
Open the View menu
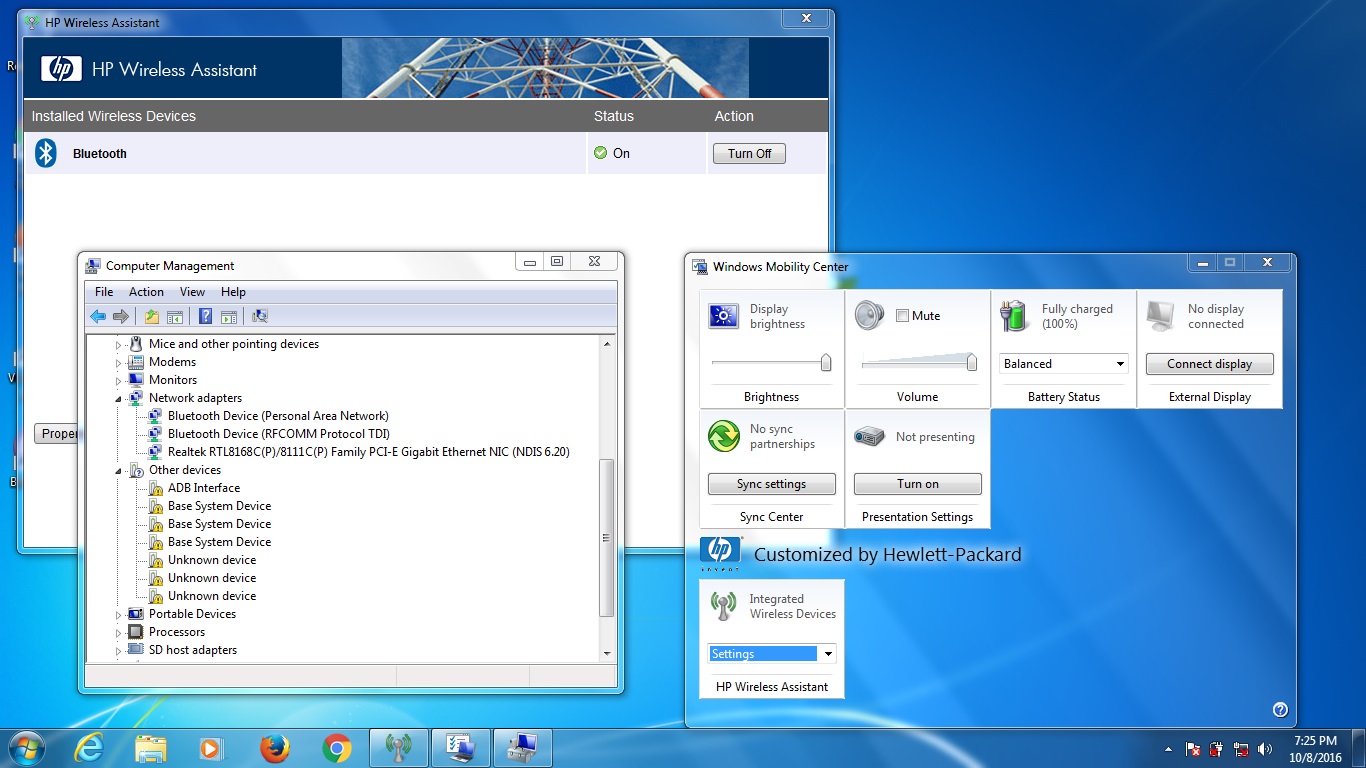tap(192, 292)
